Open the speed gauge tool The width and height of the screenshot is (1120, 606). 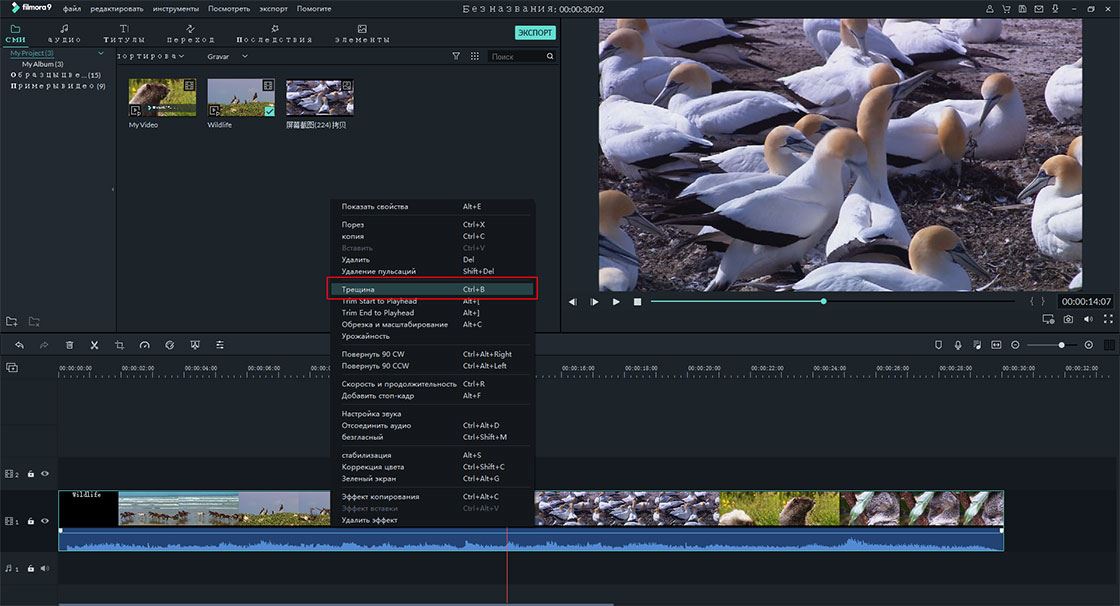[144, 345]
